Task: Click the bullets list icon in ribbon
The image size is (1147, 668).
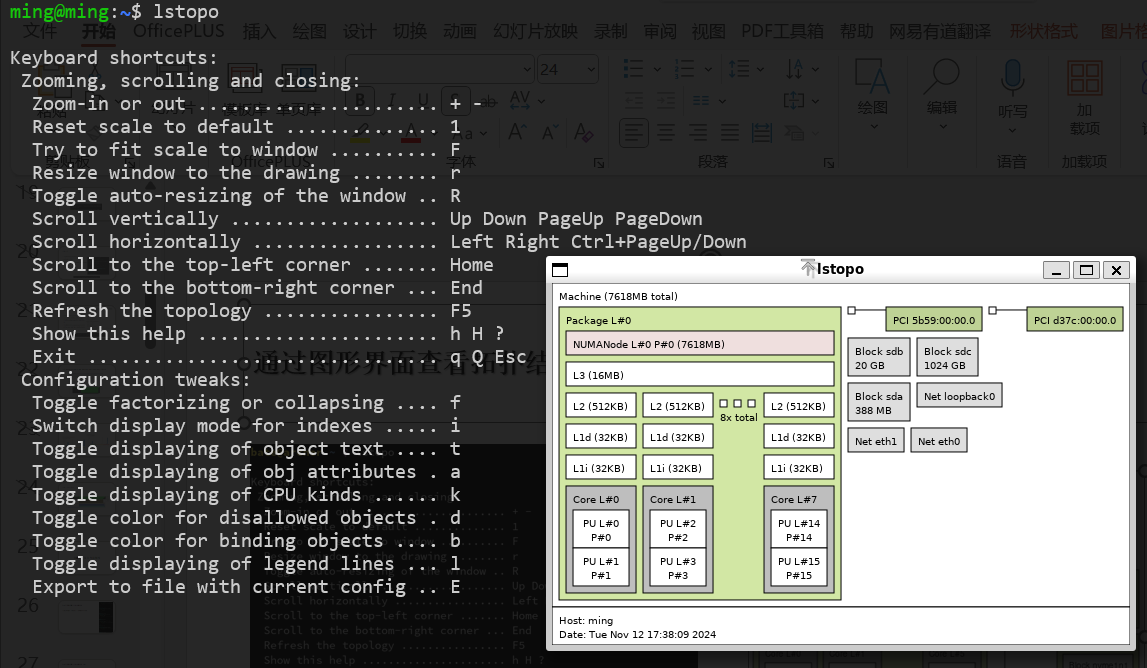Action: [x=633, y=70]
